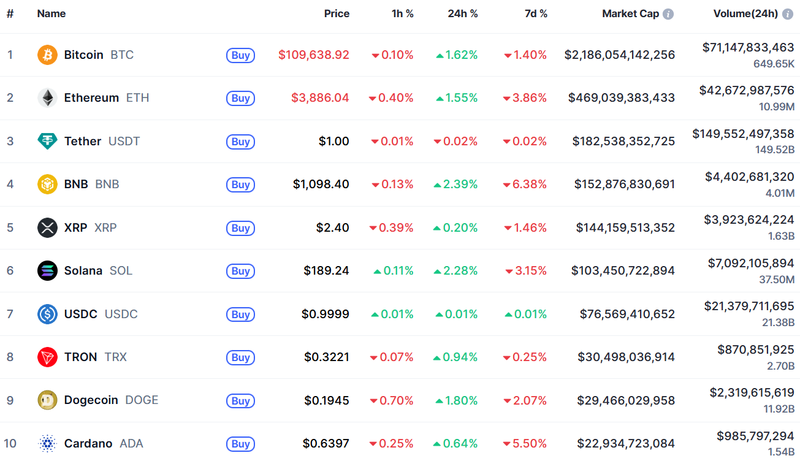Sort table by Price column header
The width and height of the screenshot is (800, 461).
[336, 15]
